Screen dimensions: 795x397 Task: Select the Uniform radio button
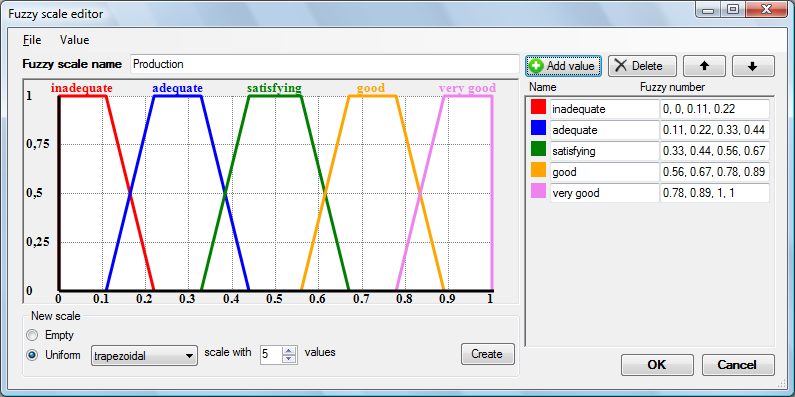[32, 355]
